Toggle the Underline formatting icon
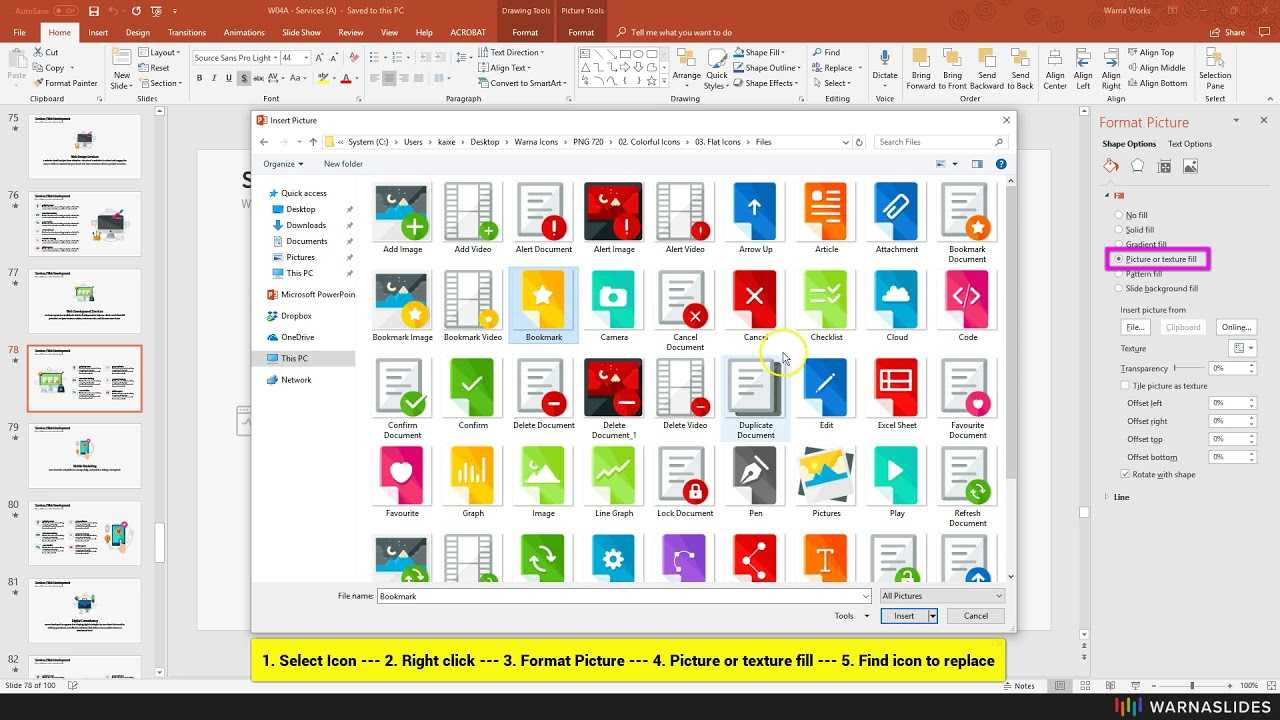 point(230,79)
